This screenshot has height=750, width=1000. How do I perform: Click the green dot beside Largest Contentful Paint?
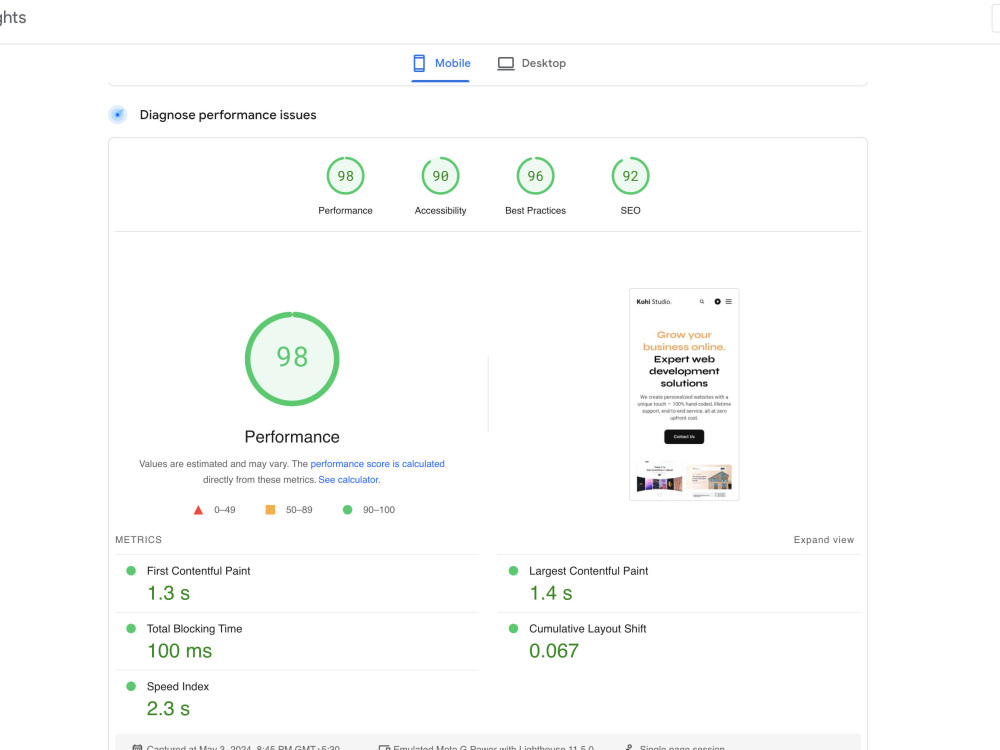click(x=513, y=571)
